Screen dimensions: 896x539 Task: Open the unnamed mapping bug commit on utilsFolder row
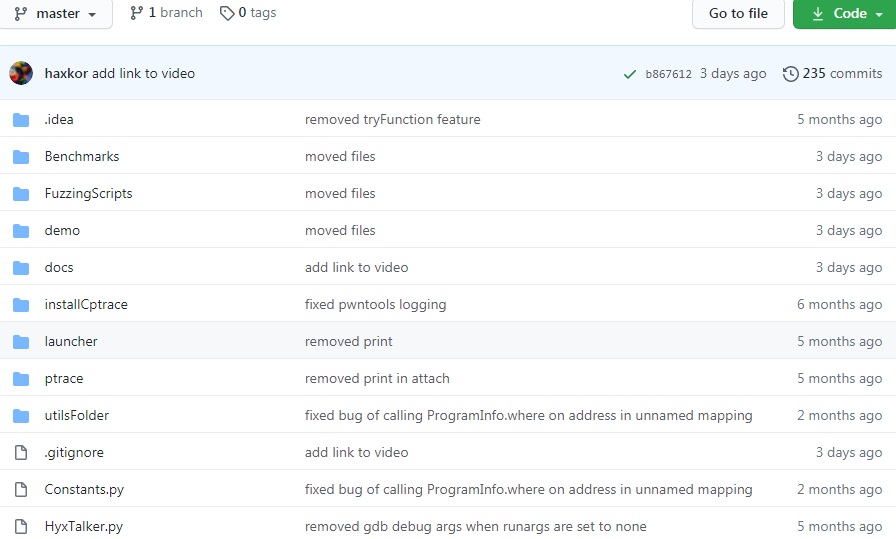click(529, 415)
